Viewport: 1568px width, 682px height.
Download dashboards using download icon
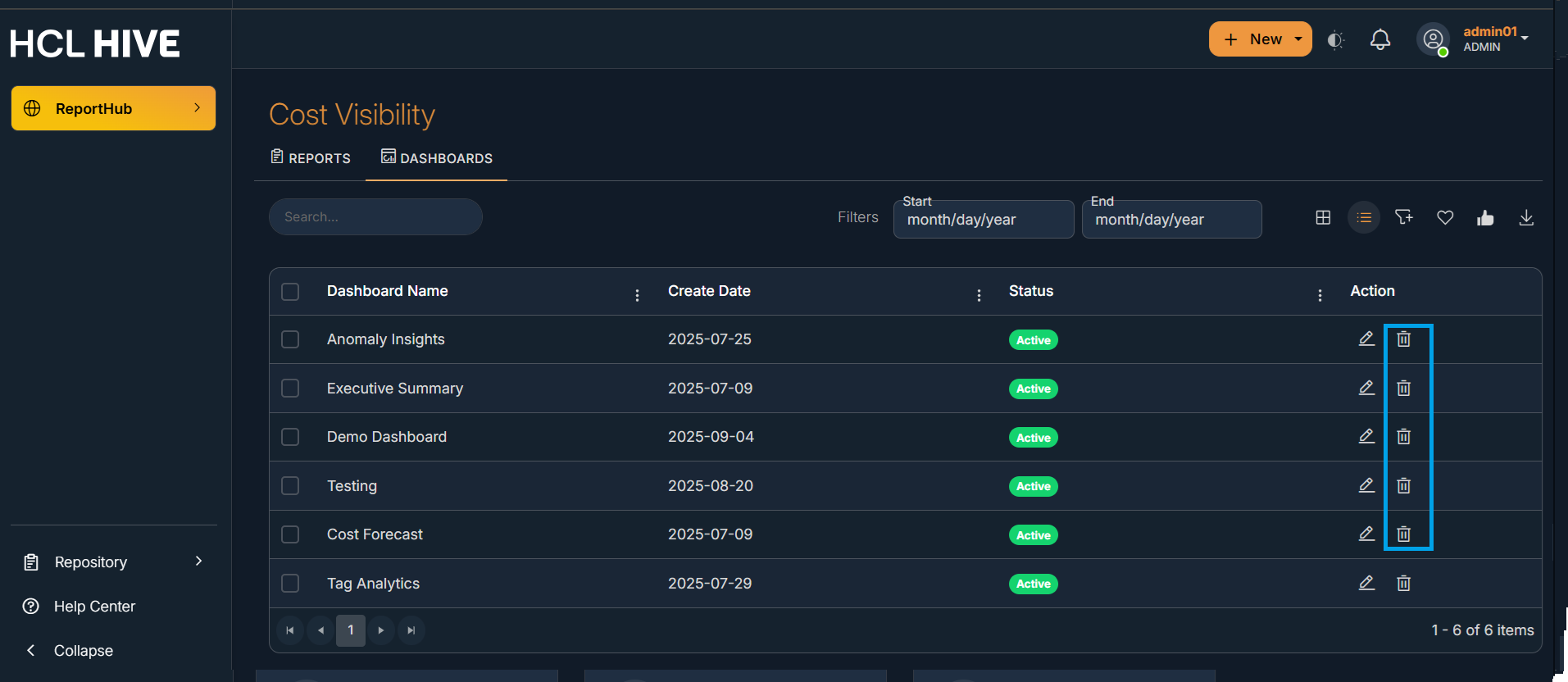(x=1526, y=217)
